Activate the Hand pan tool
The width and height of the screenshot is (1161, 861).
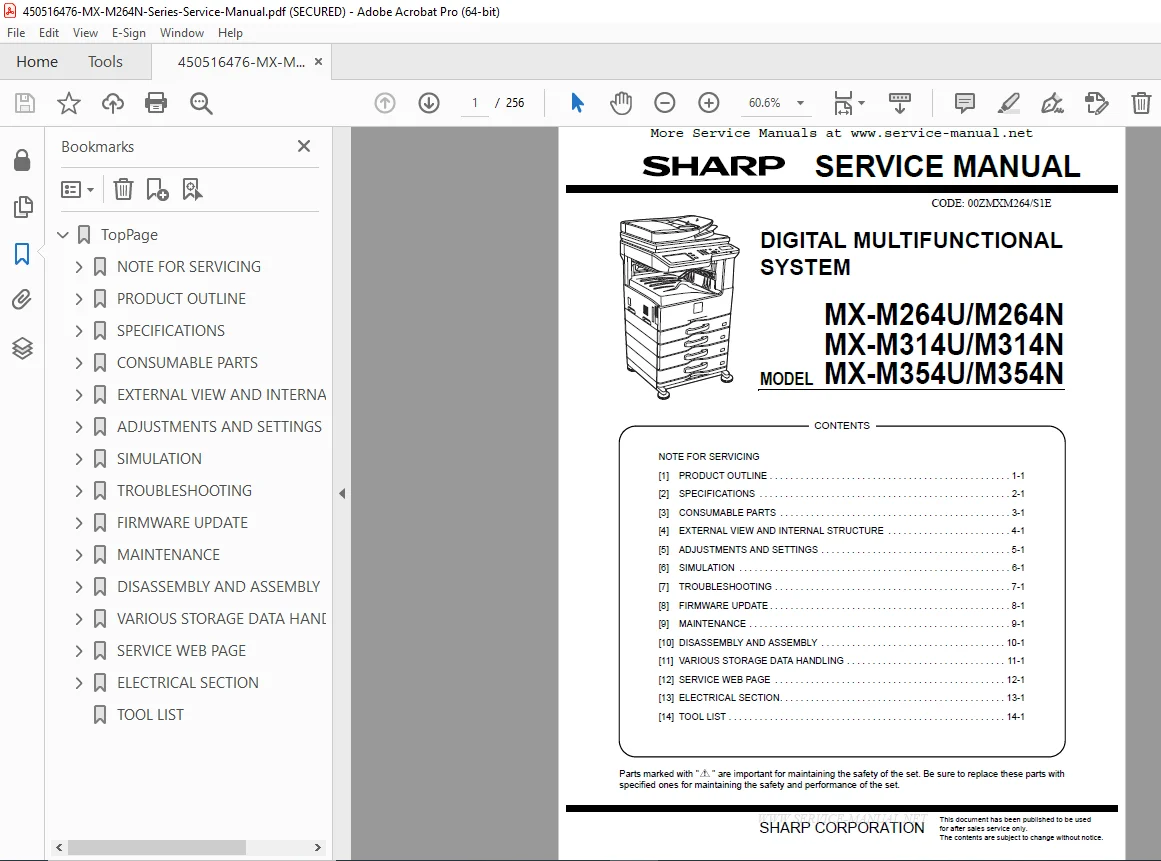point(621,103)
